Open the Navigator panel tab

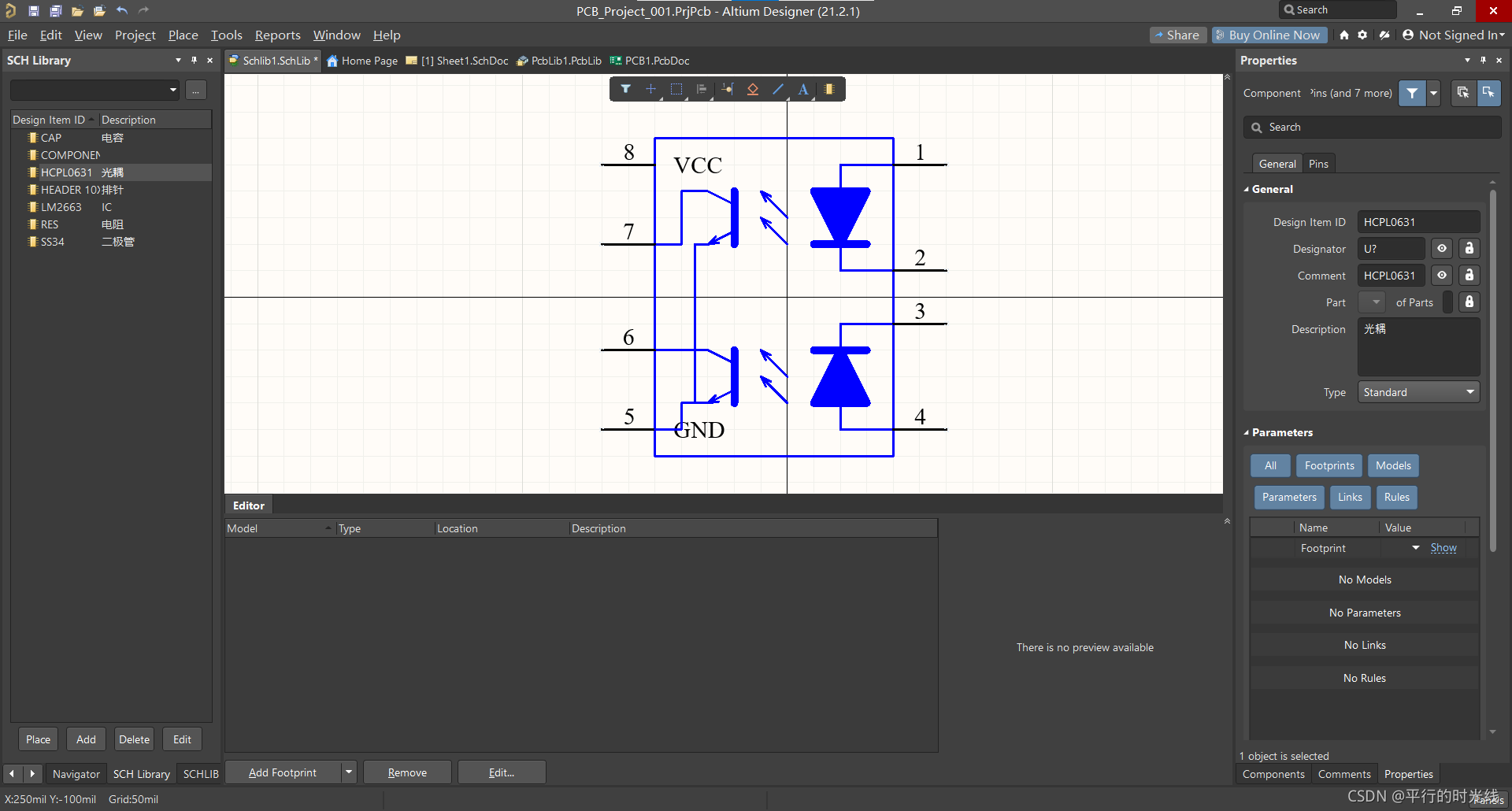(76, 774)
